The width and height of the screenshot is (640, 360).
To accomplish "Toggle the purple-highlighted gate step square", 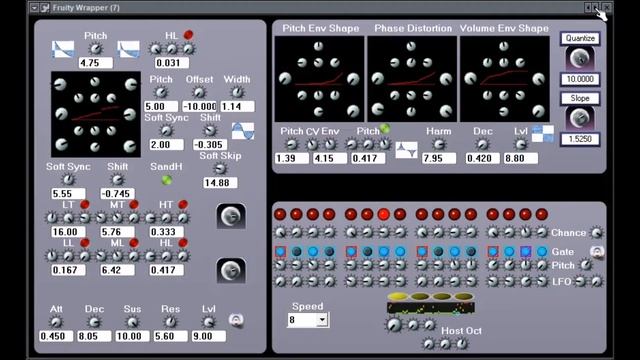I will click(x=526, y=251).
